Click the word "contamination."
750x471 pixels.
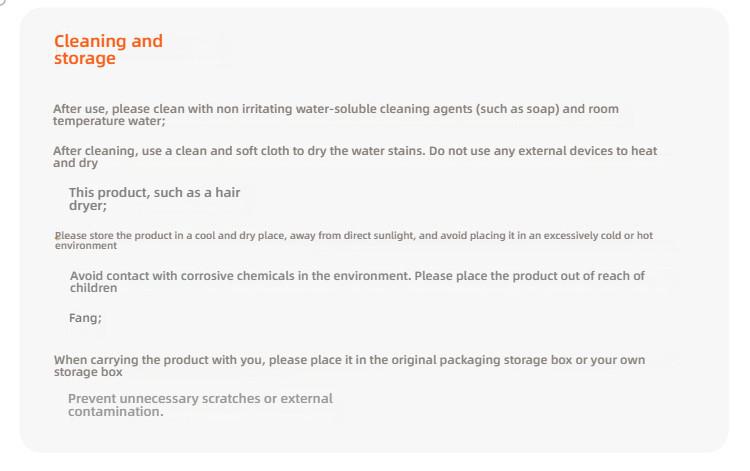click(x=116, y=412)
